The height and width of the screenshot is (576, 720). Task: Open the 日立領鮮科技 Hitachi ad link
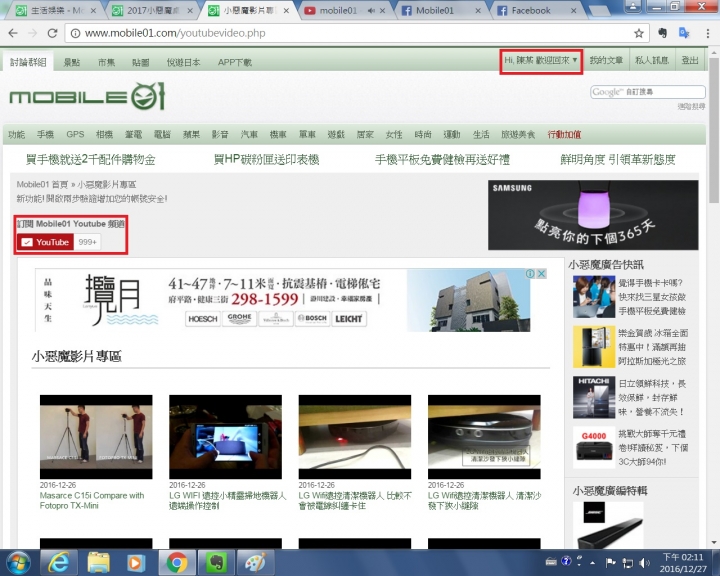(x=652, y=397)
